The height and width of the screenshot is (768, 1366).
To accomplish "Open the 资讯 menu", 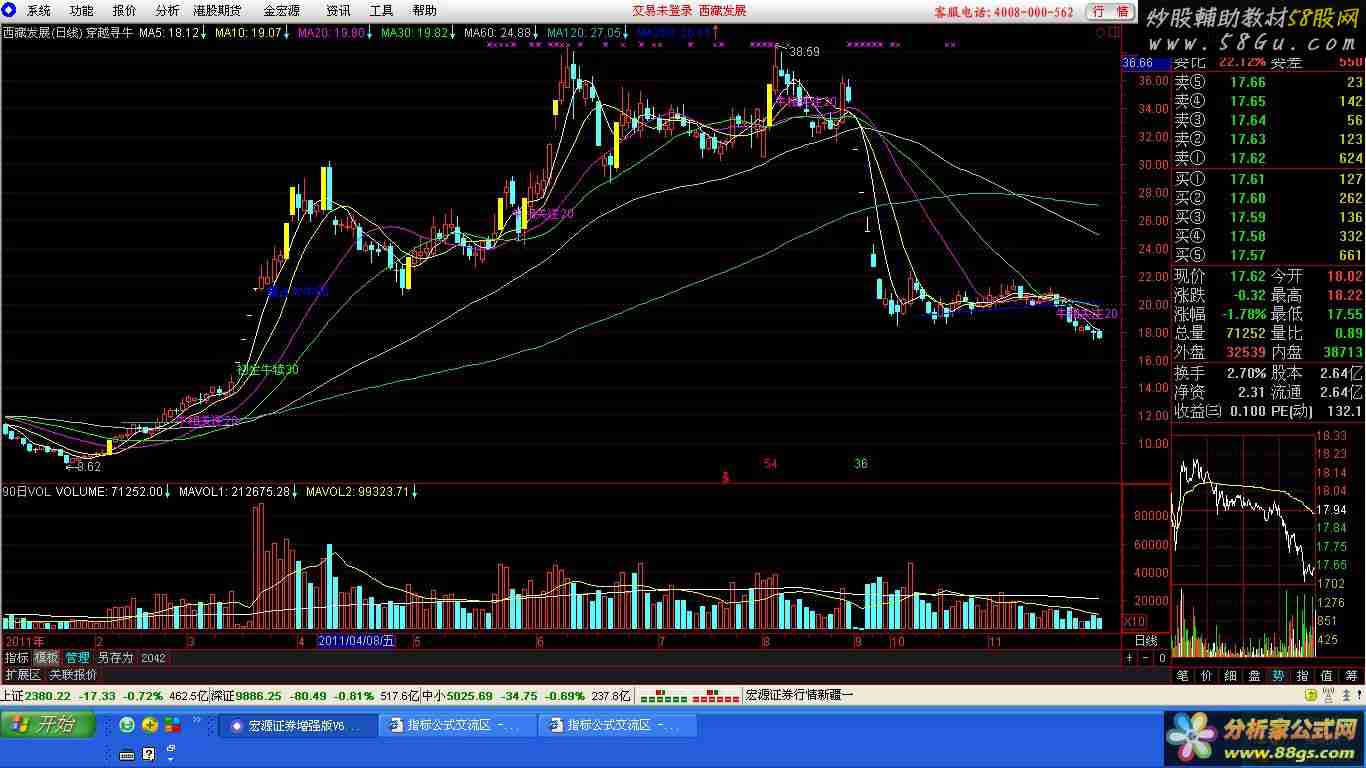I will point(338,11).
